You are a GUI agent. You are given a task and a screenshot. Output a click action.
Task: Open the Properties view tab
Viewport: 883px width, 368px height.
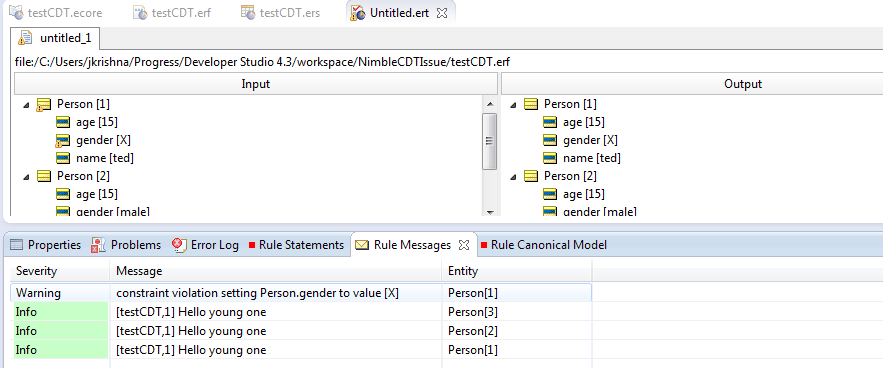click(x=46, y=245)
